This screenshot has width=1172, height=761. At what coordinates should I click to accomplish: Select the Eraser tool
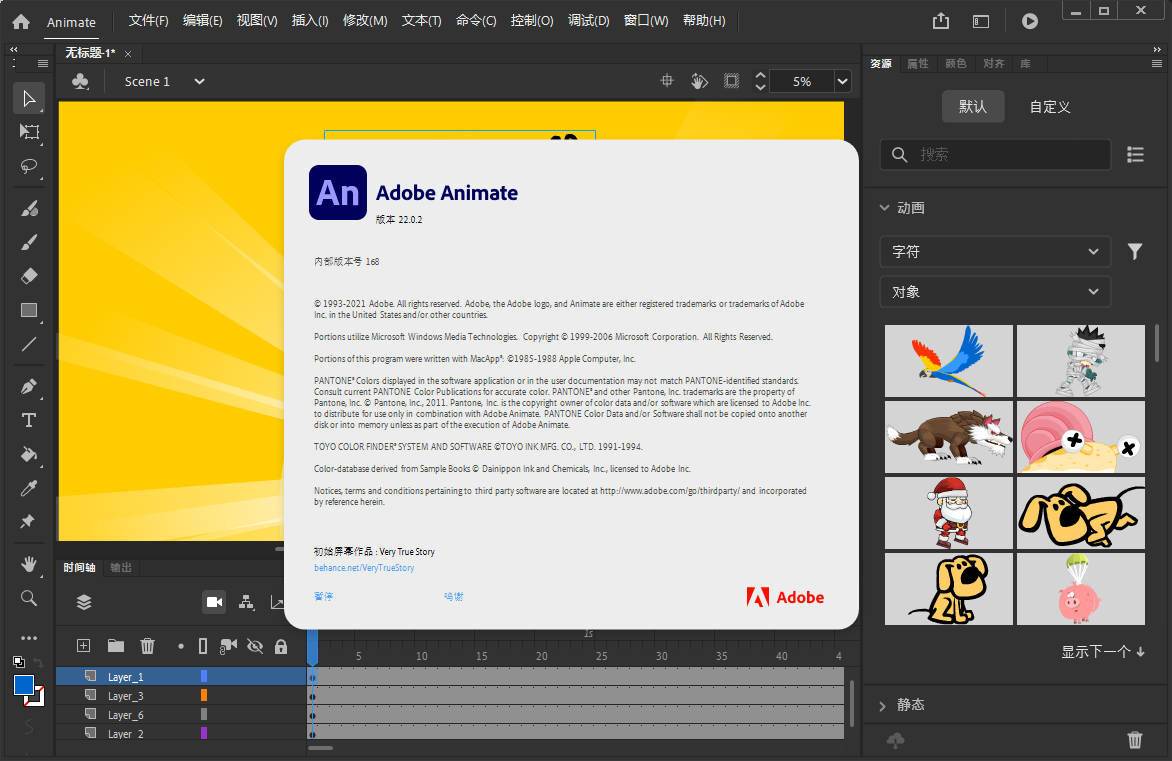(x=28, y=276)
